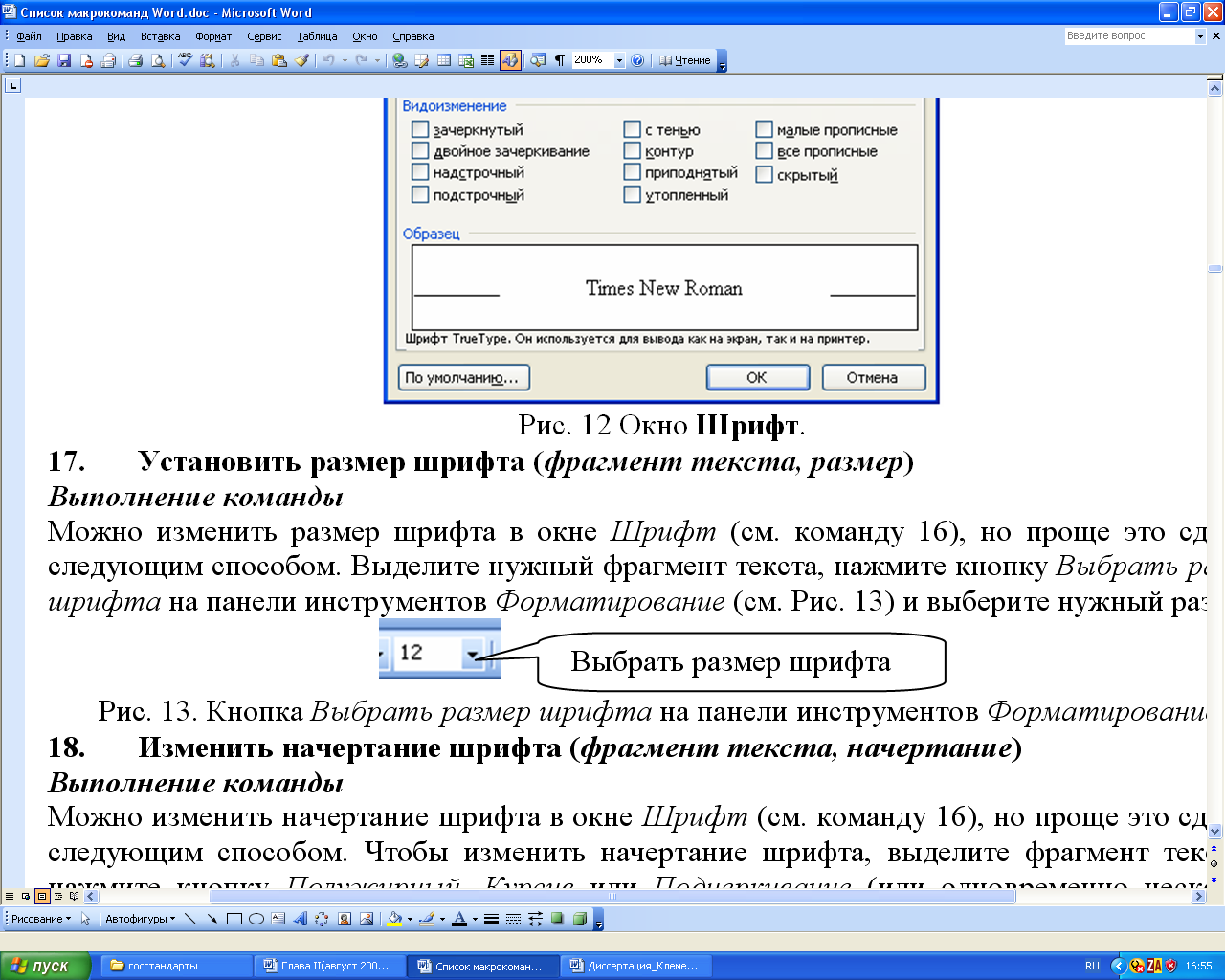Choose Line Style on Drawing toolbar
This screenshot has height=980, width=1225.
coord(491,919)
